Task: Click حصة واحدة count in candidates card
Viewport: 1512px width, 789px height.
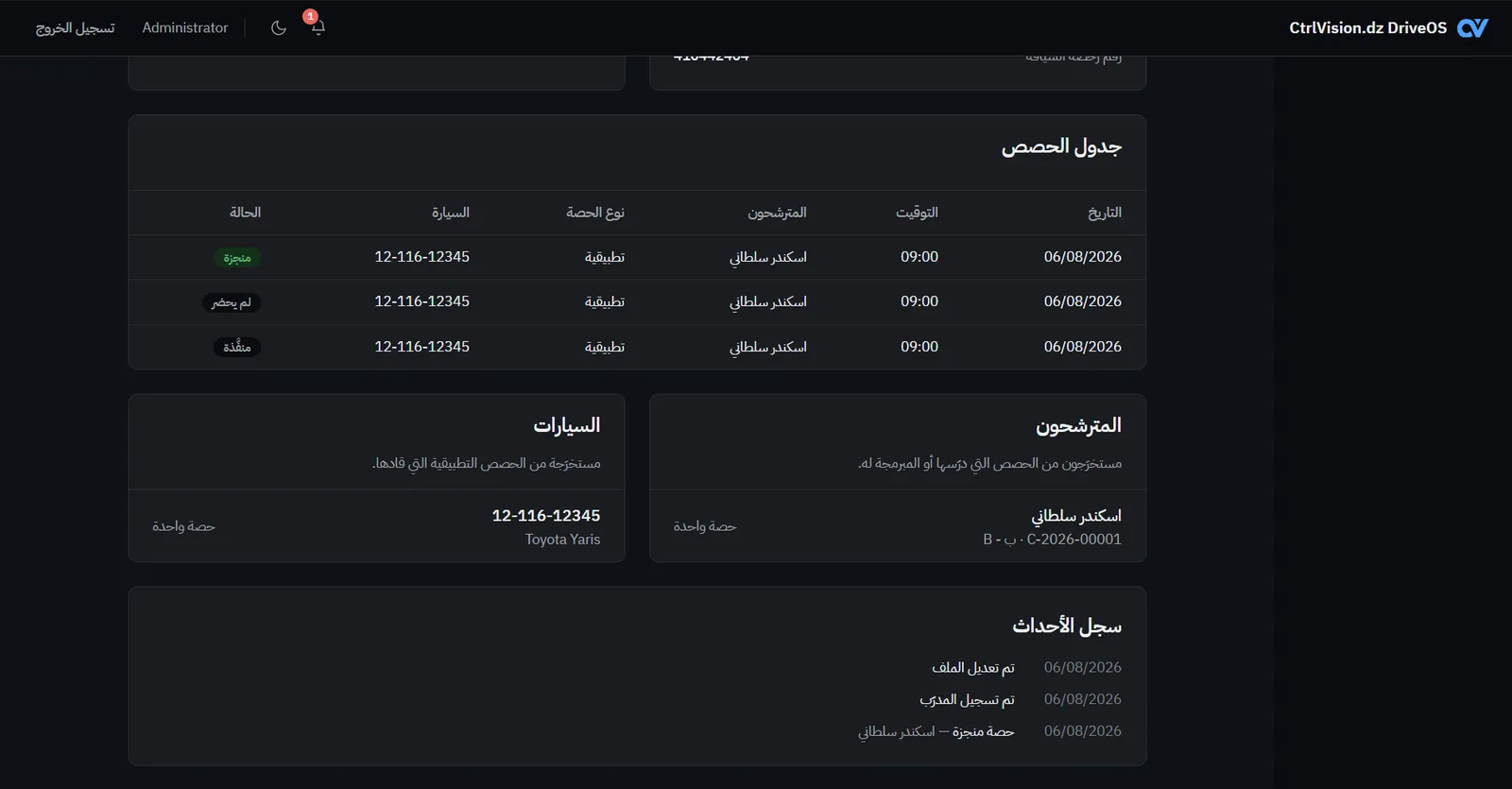Action: [x=705, y=526]
